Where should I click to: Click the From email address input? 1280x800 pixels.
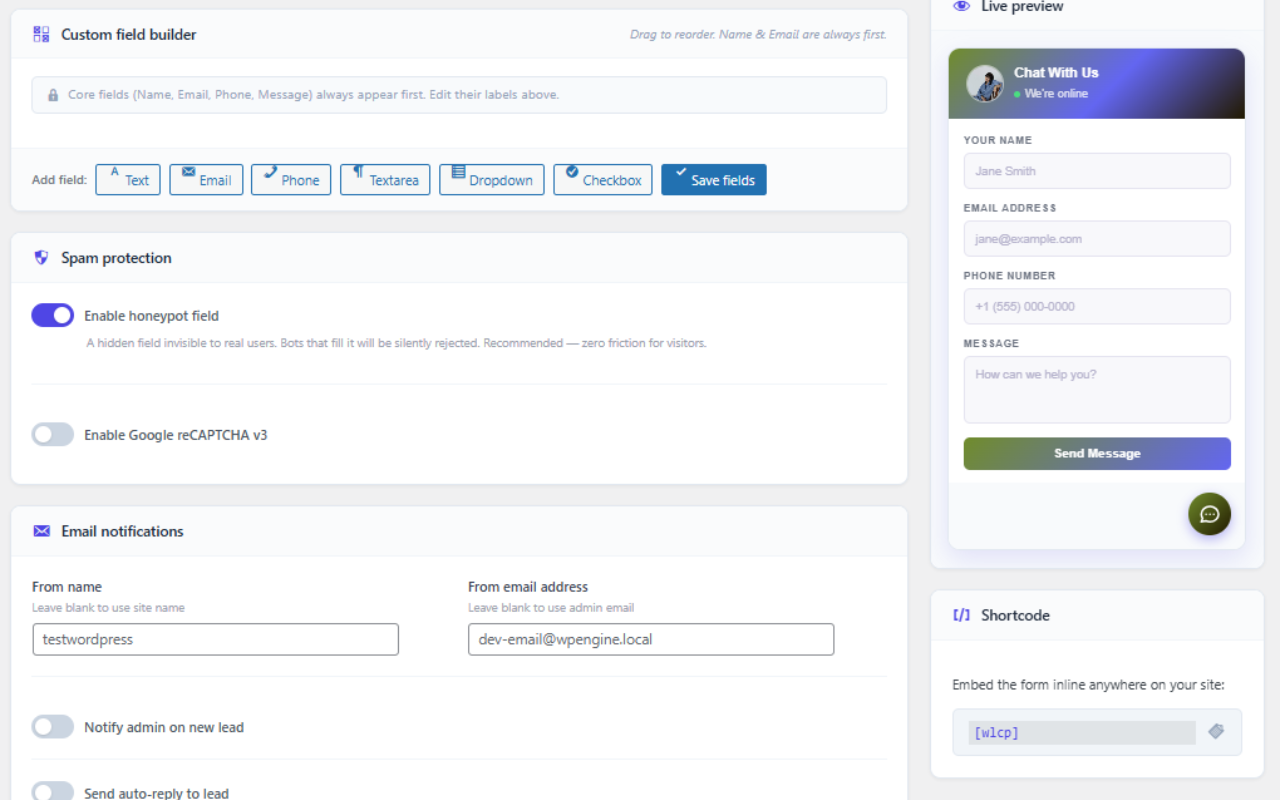[651, 639]
